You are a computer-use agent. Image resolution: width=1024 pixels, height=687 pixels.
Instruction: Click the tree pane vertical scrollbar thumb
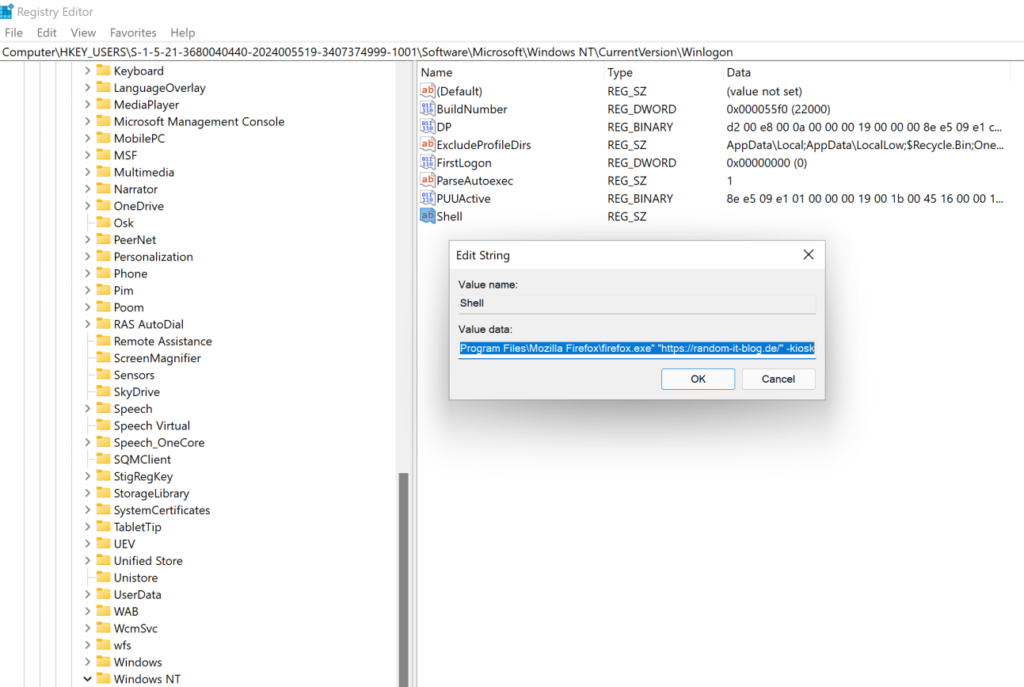tap(404, 579)
